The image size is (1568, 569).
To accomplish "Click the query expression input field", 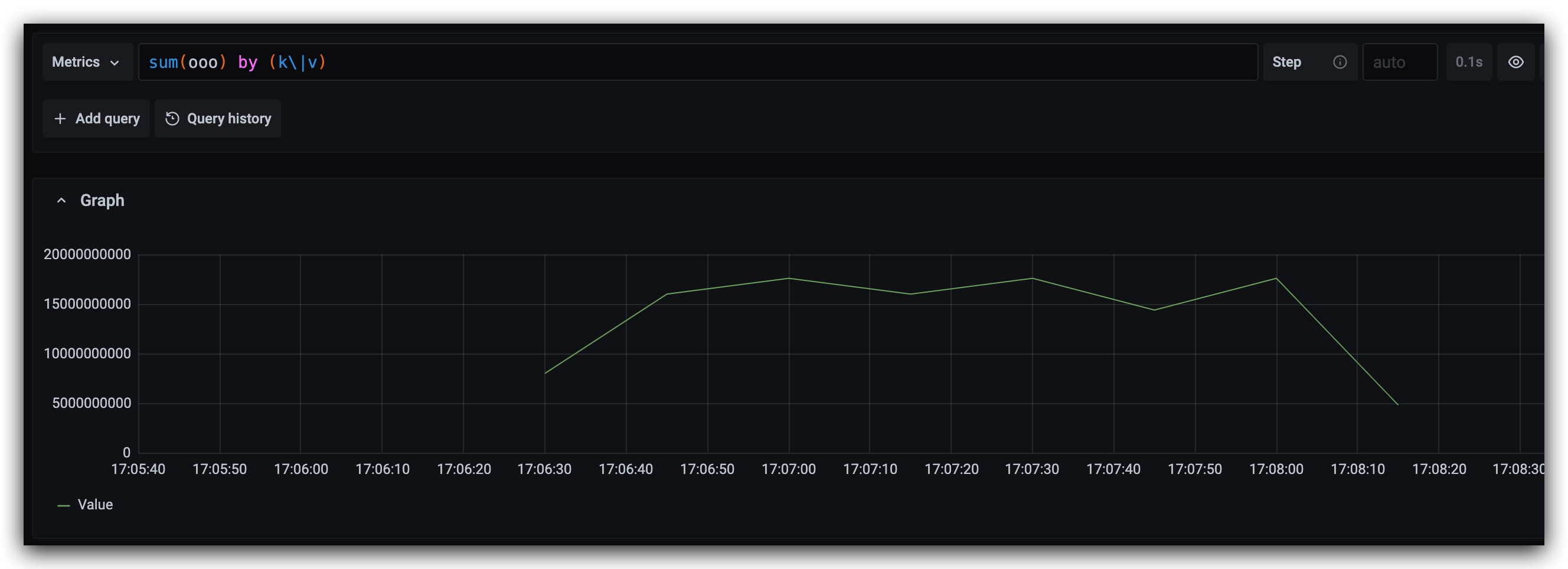I will tap(698, 62).
